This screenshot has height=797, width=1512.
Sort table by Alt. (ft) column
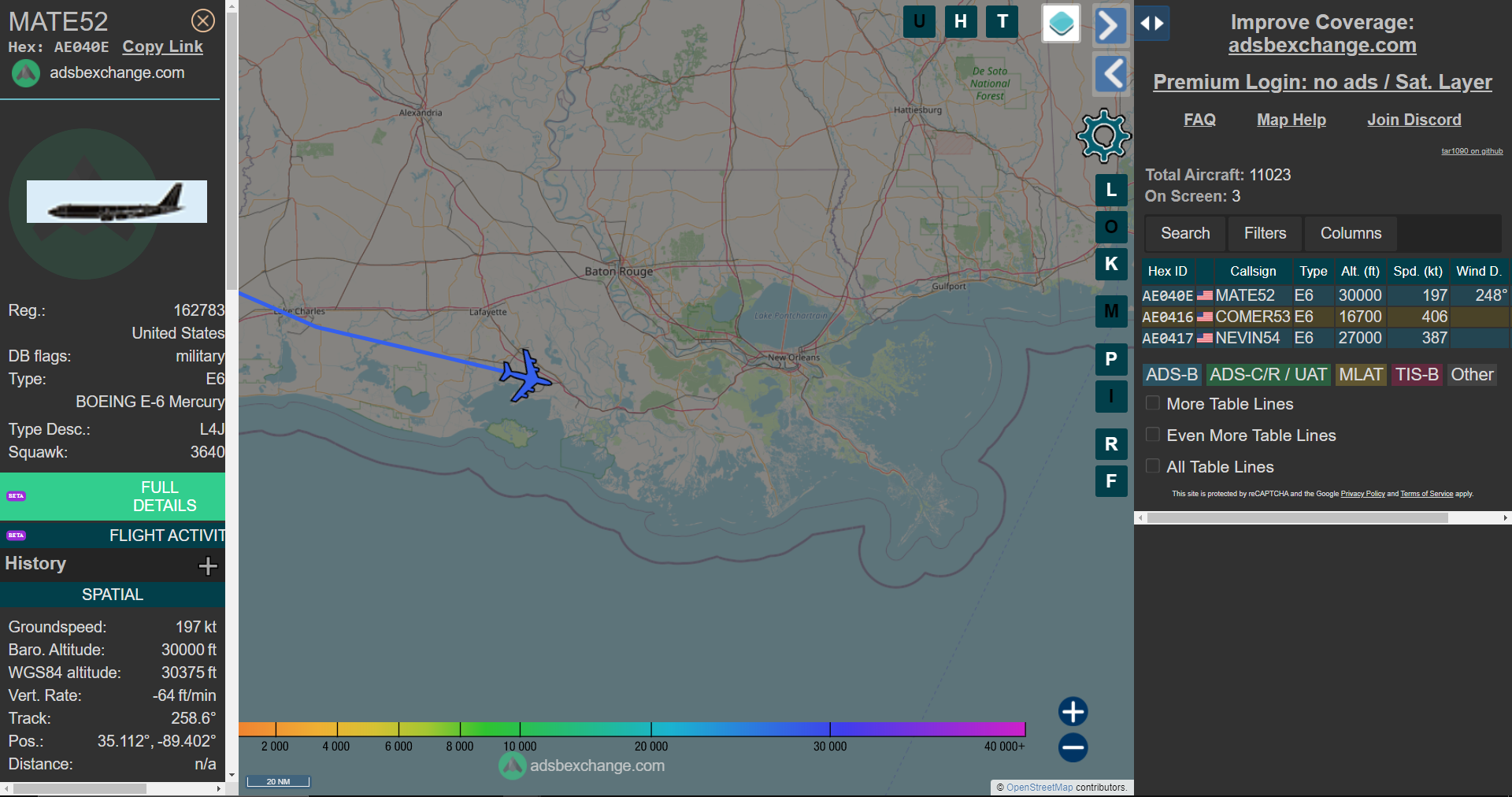pos(1360,271)
